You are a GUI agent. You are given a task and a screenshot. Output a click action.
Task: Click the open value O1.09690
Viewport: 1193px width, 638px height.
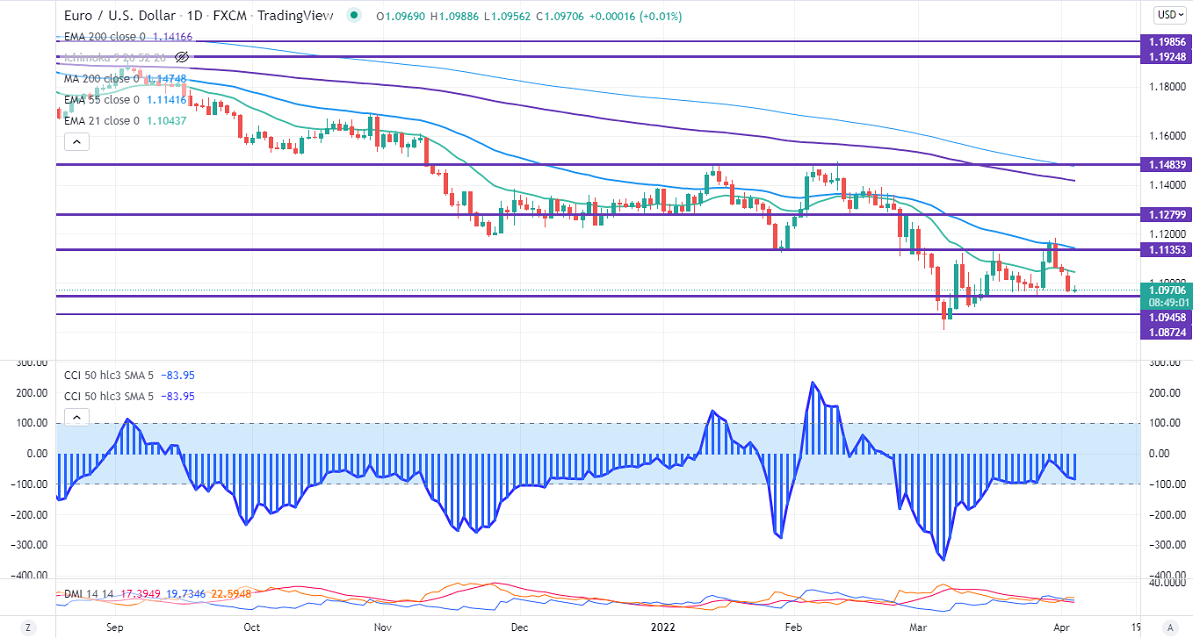(x=402, y=16)
